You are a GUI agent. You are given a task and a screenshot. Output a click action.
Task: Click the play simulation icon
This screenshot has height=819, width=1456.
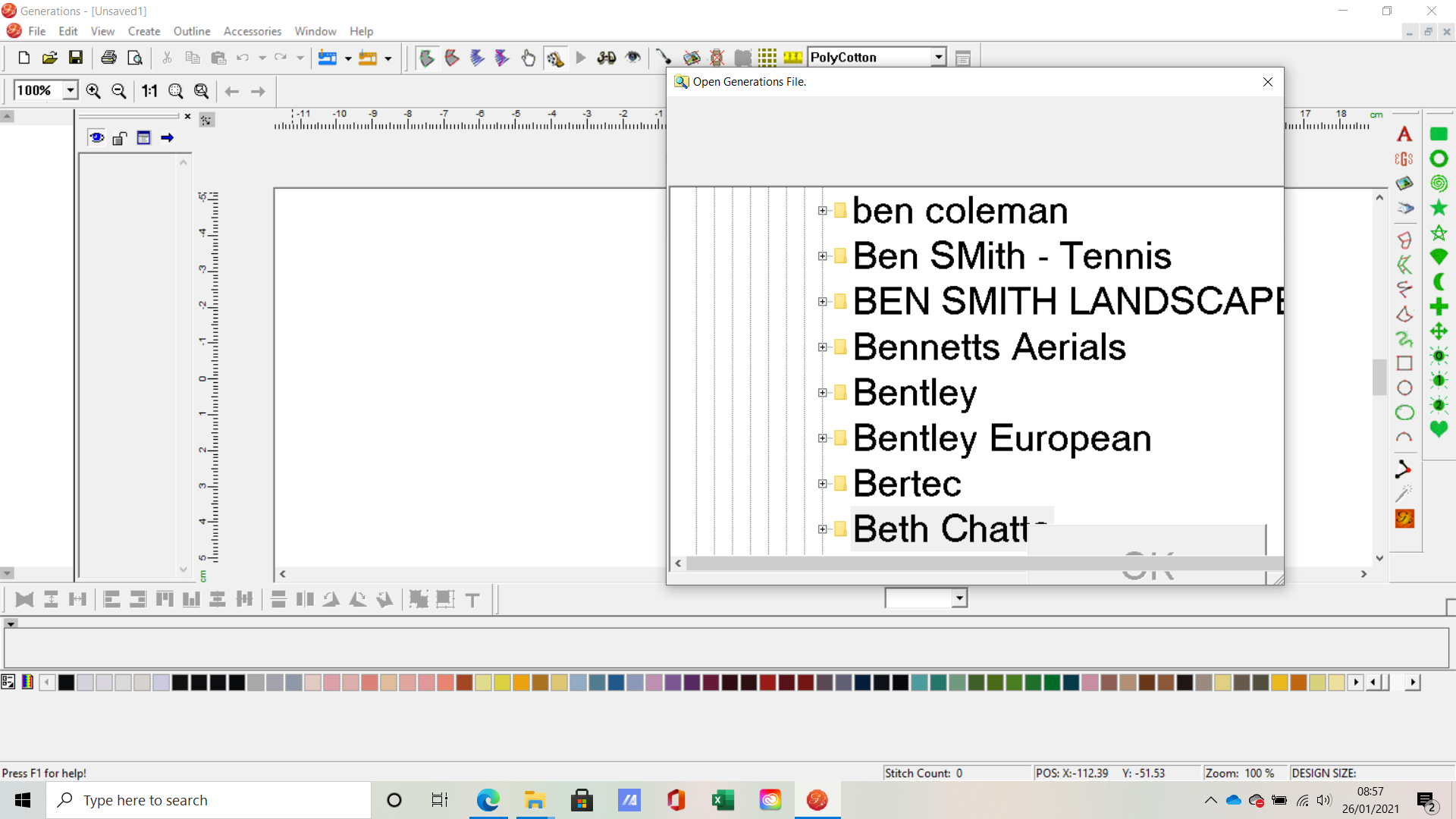[581, 58]
